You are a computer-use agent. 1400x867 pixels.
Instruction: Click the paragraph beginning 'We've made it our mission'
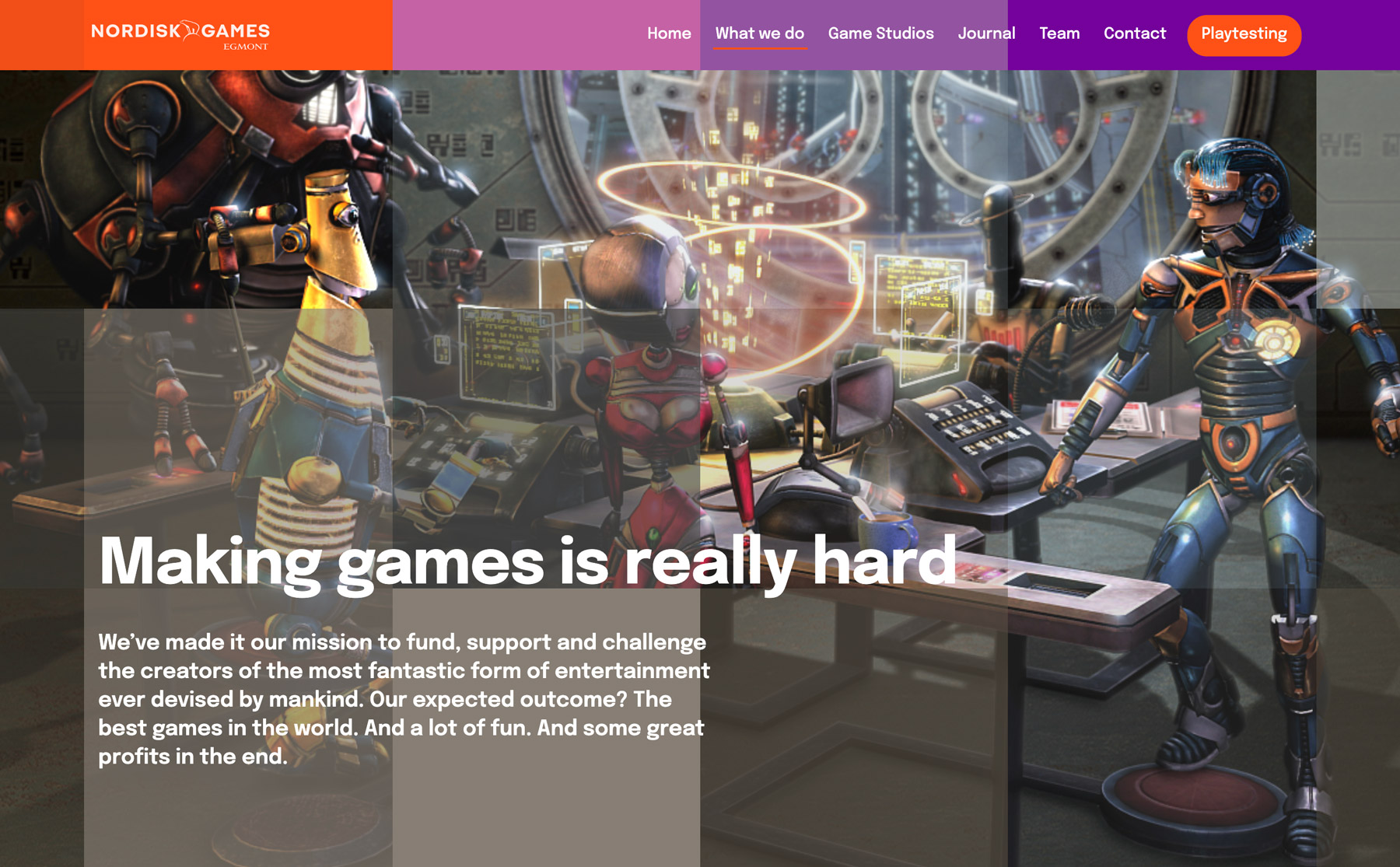pyautogui.click(x=404, y=699)
